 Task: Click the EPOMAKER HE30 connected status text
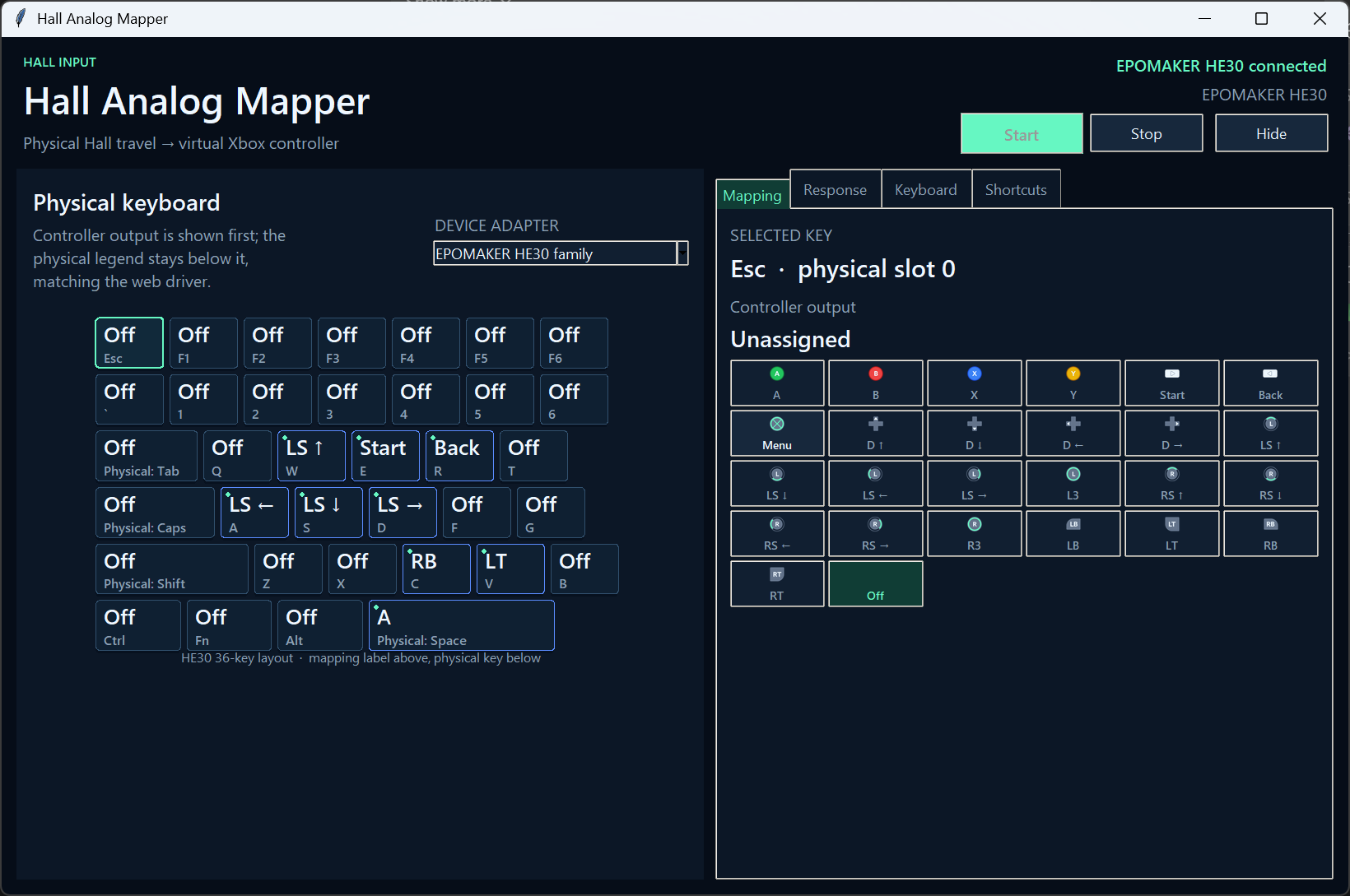click(1221, 66)
